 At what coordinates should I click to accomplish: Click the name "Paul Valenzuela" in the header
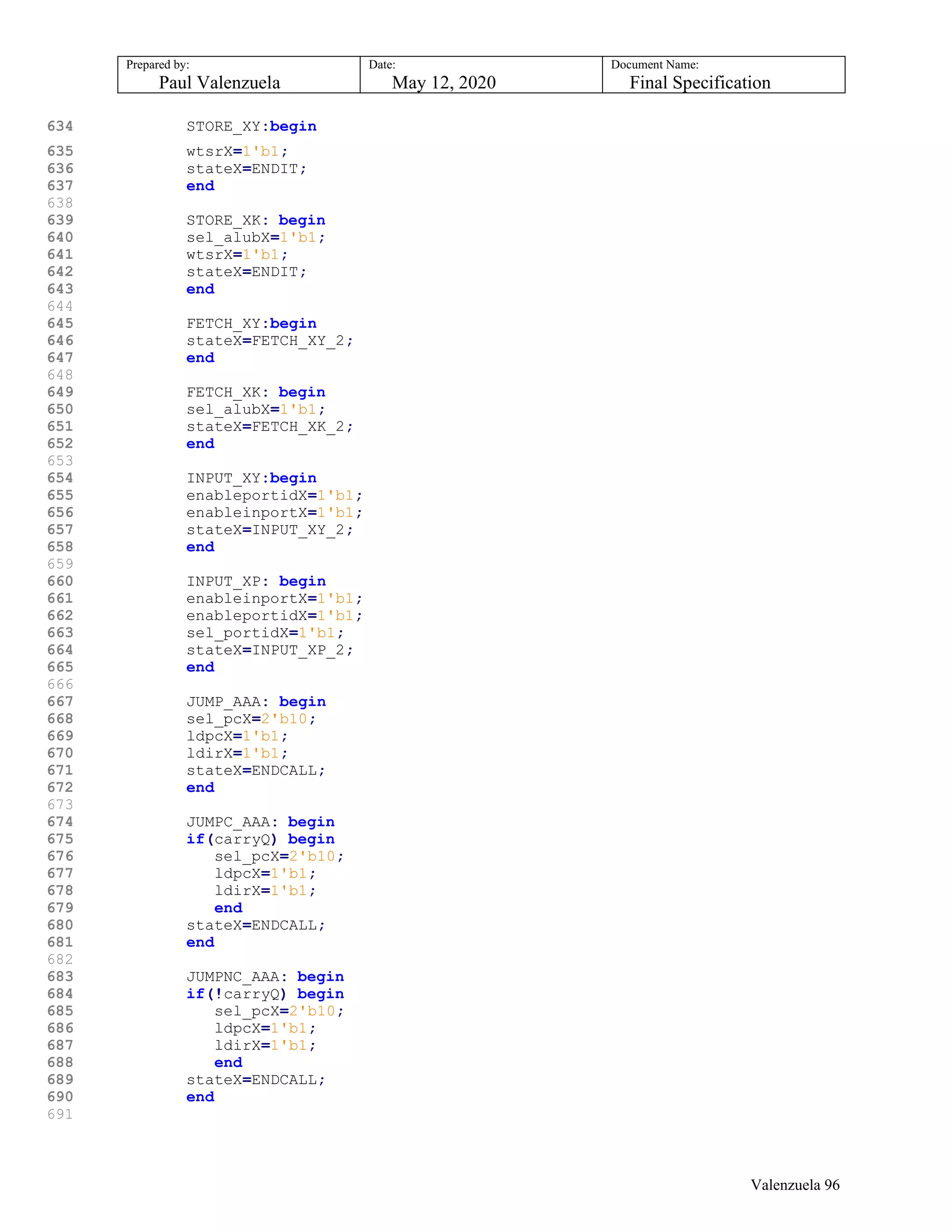click(x=219, y=83)
